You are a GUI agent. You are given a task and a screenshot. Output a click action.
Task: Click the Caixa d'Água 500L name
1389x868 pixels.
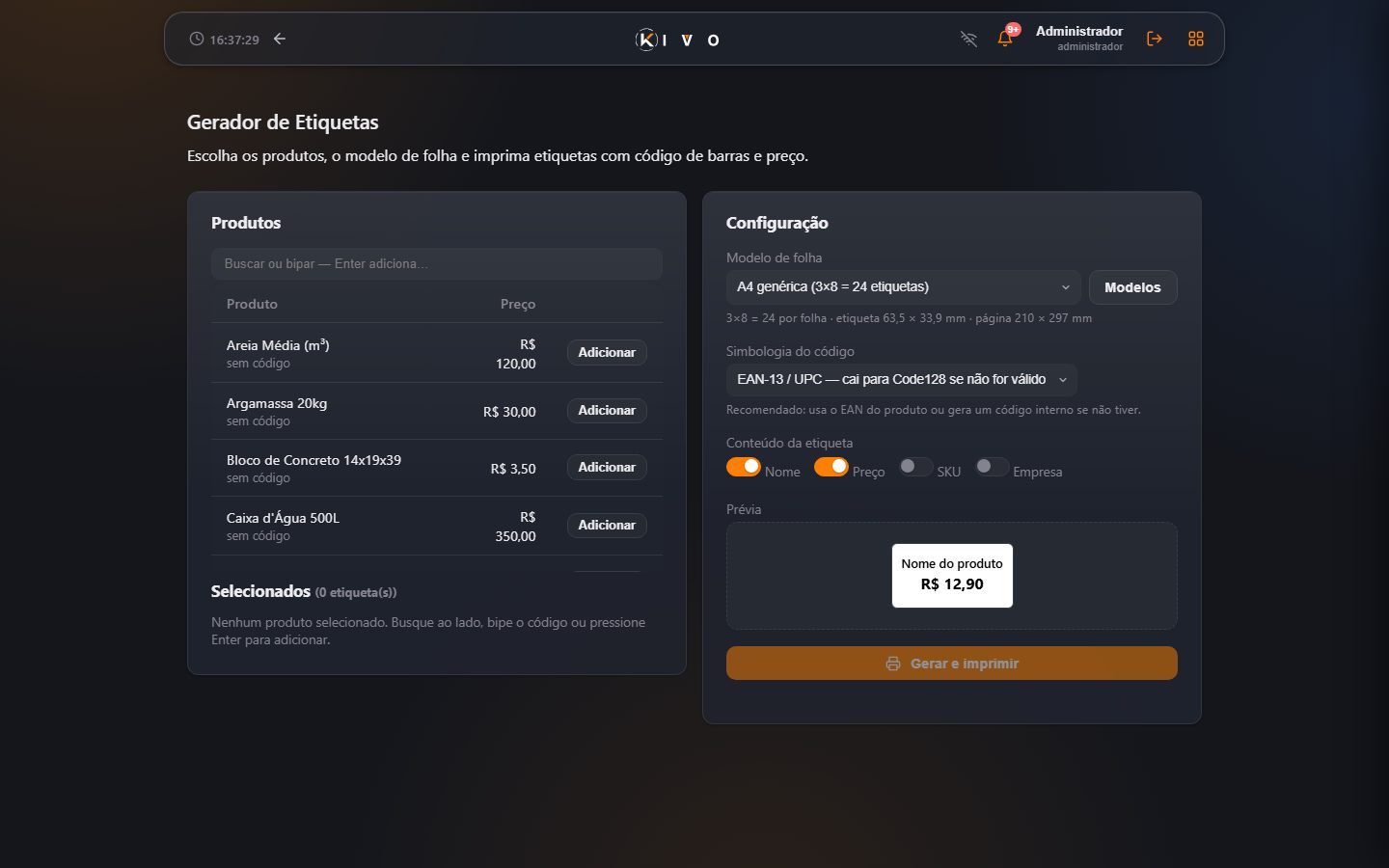[x=283, y=518]
